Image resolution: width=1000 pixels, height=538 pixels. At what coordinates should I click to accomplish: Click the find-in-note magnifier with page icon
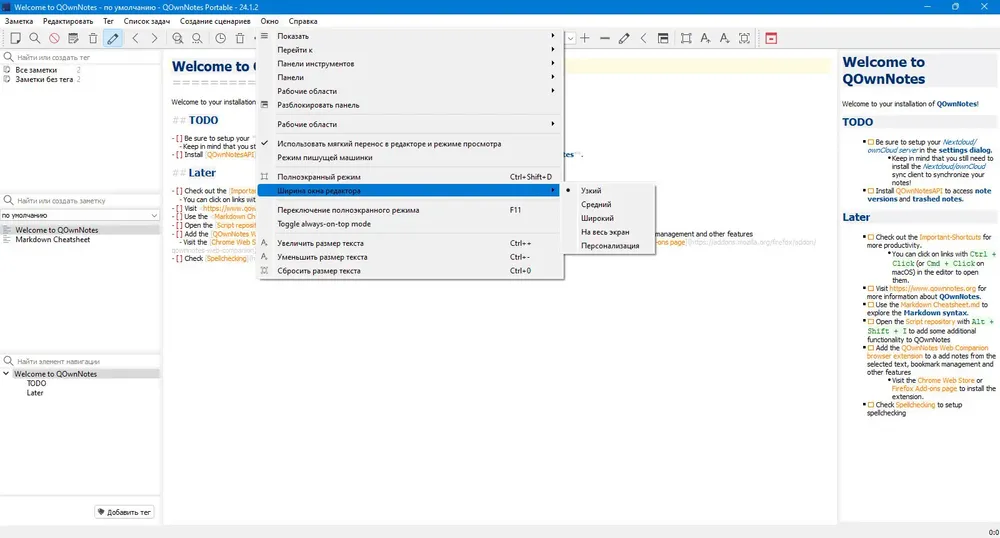(178, 38)
